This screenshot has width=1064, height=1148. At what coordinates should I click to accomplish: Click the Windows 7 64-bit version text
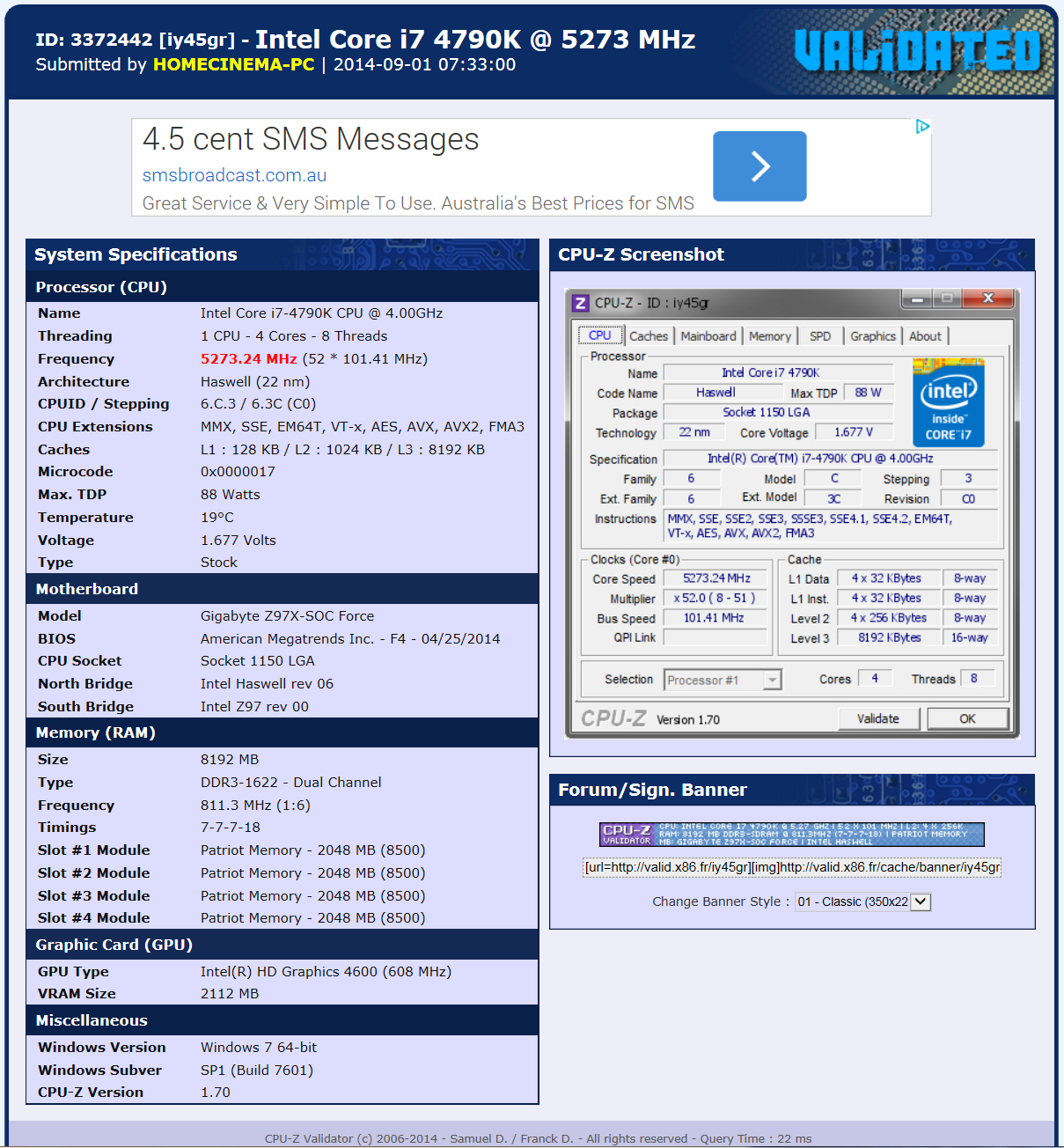pos(259,1048)
